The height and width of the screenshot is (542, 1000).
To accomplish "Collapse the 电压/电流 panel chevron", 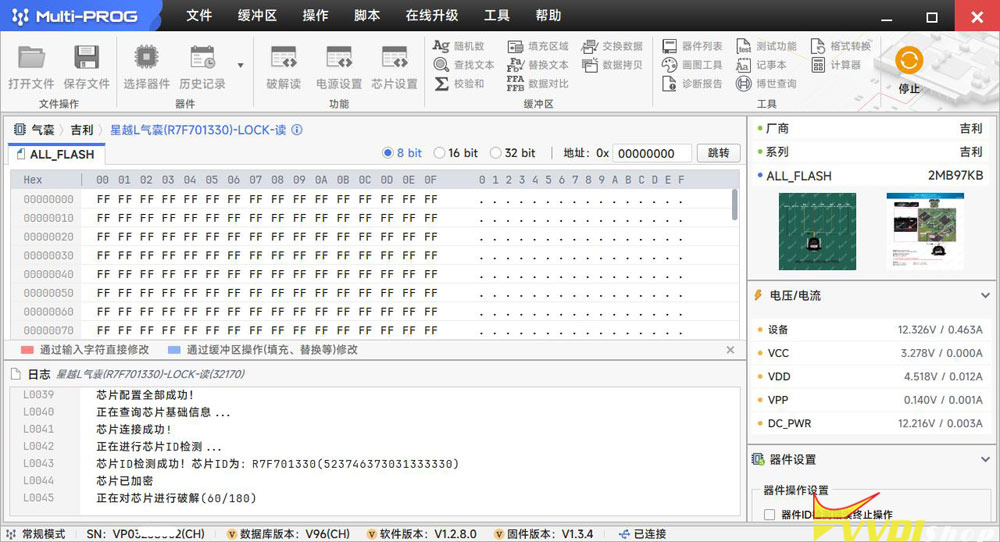I will [985, 296].
